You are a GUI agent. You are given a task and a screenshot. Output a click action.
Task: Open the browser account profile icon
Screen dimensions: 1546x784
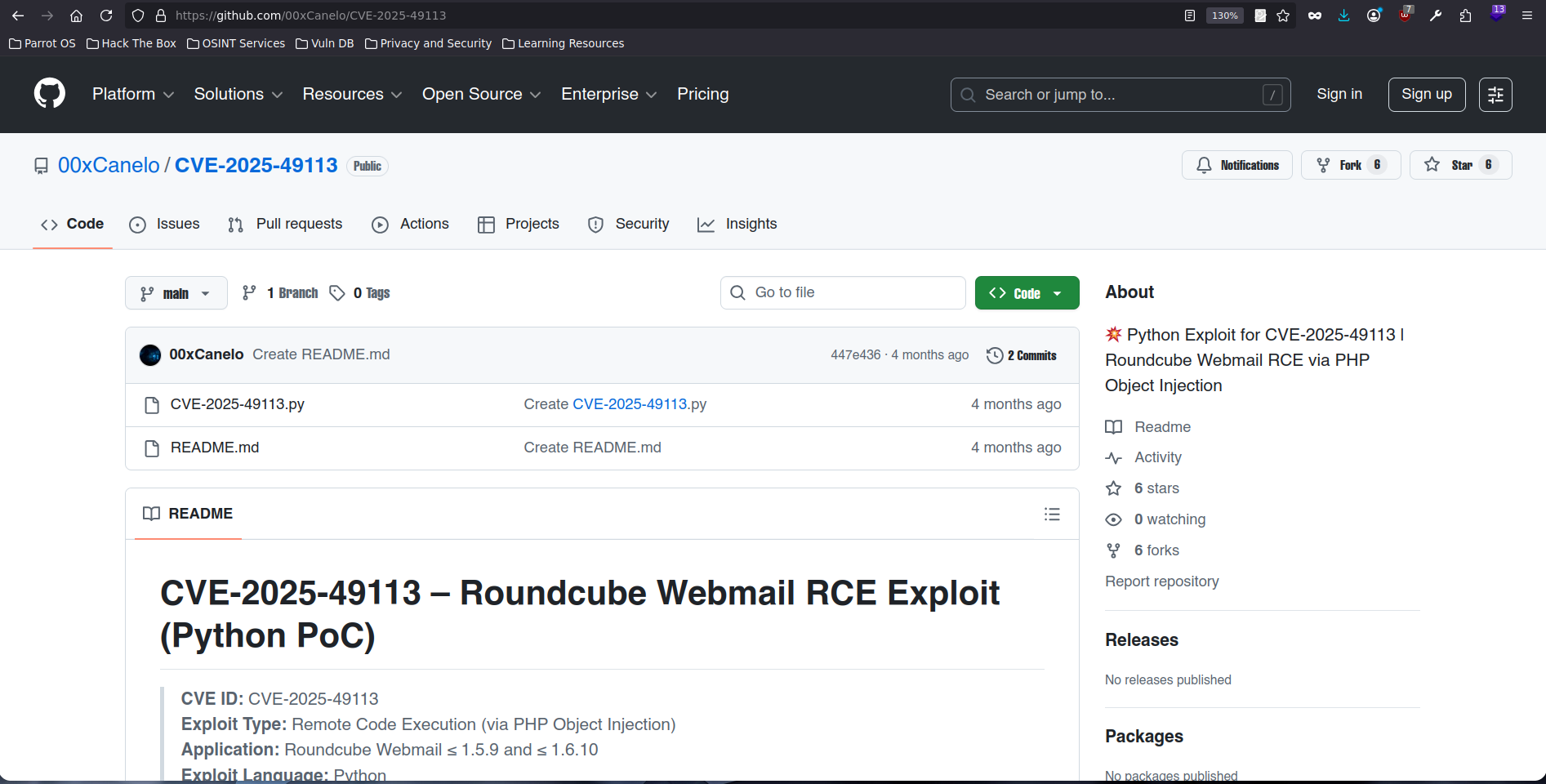1374,16
